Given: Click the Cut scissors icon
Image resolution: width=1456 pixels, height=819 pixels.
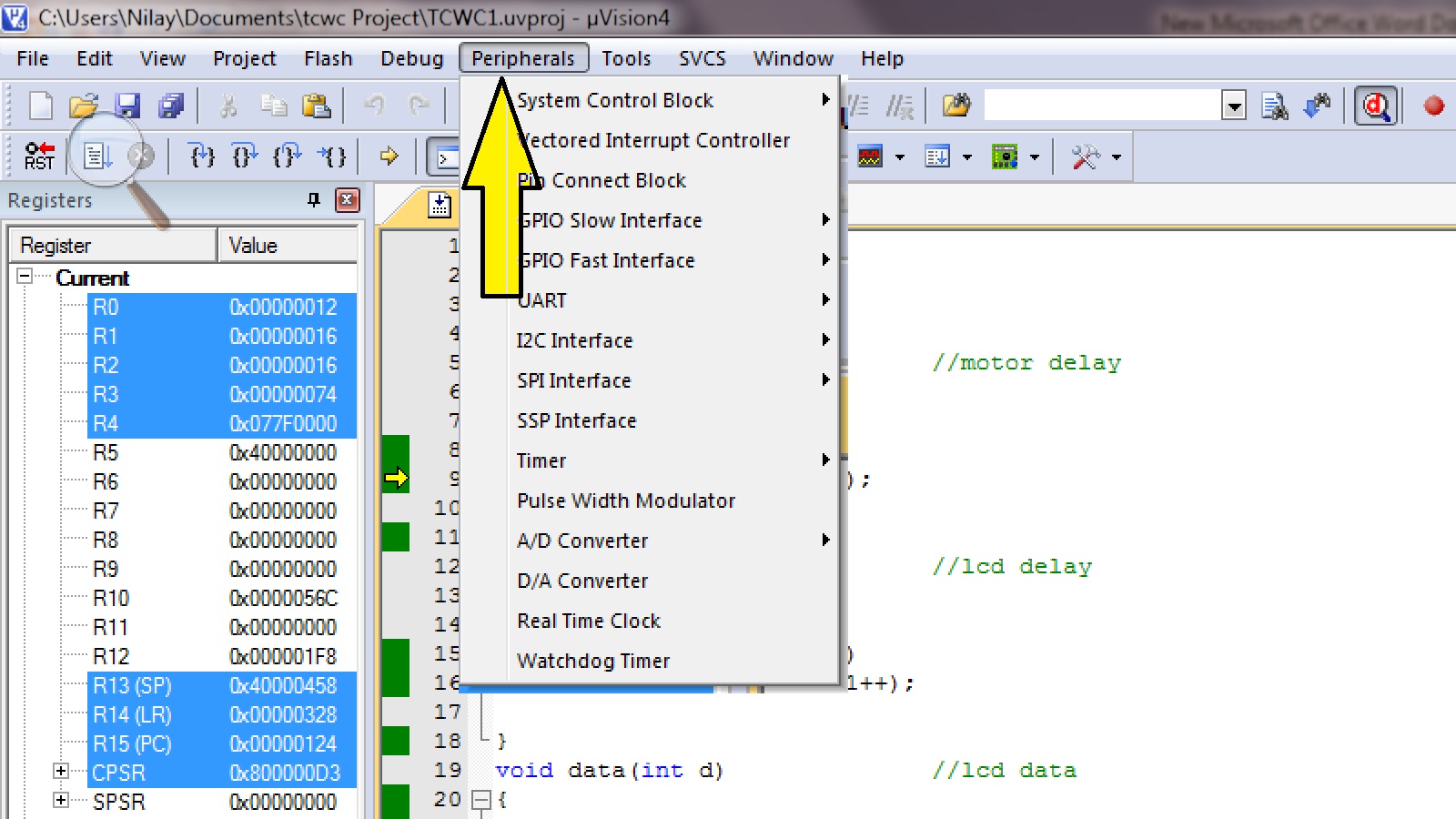Looking at the screenshot, I should coord(229,106).
